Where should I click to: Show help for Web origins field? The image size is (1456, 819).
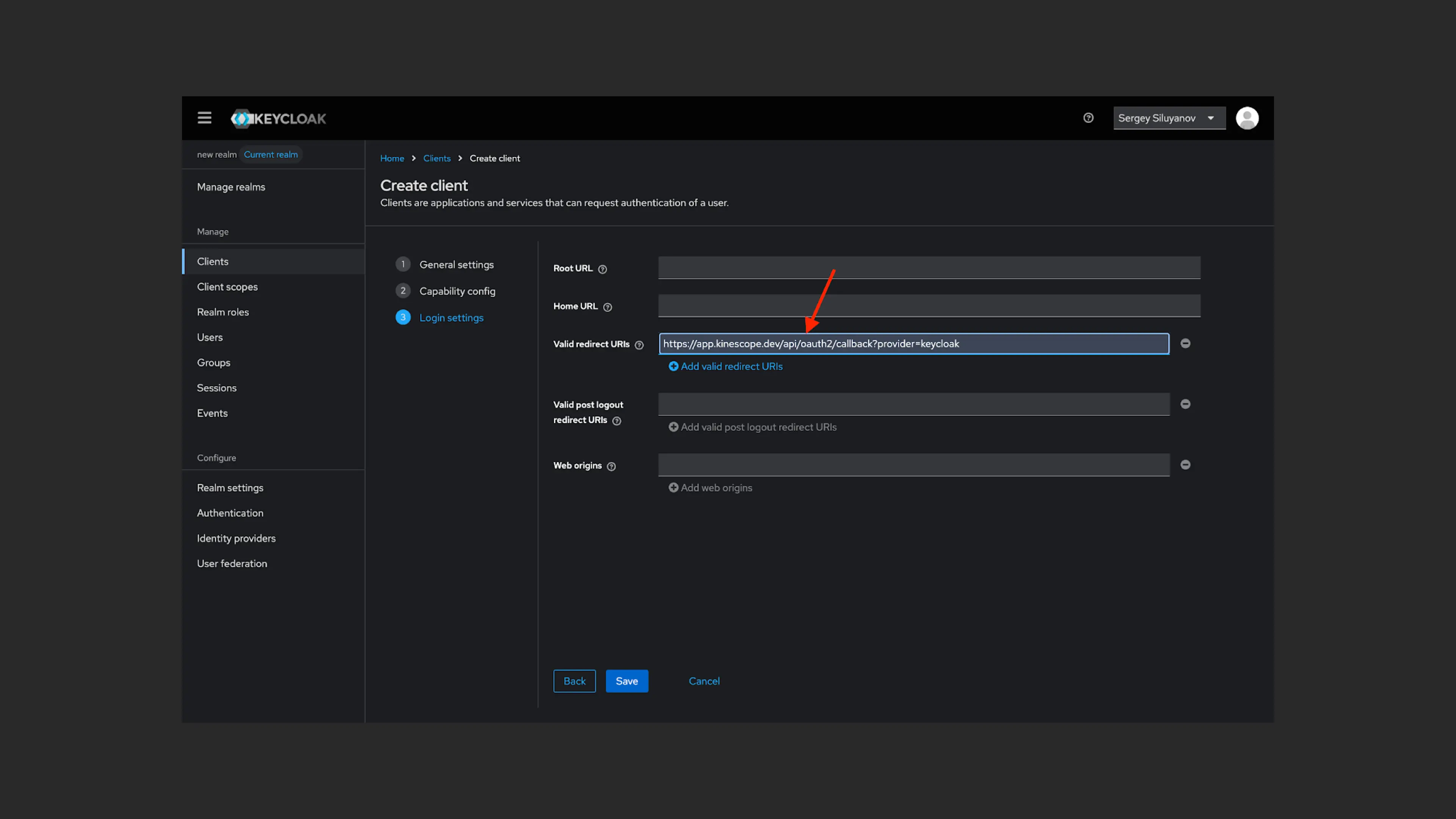[611, 466]
